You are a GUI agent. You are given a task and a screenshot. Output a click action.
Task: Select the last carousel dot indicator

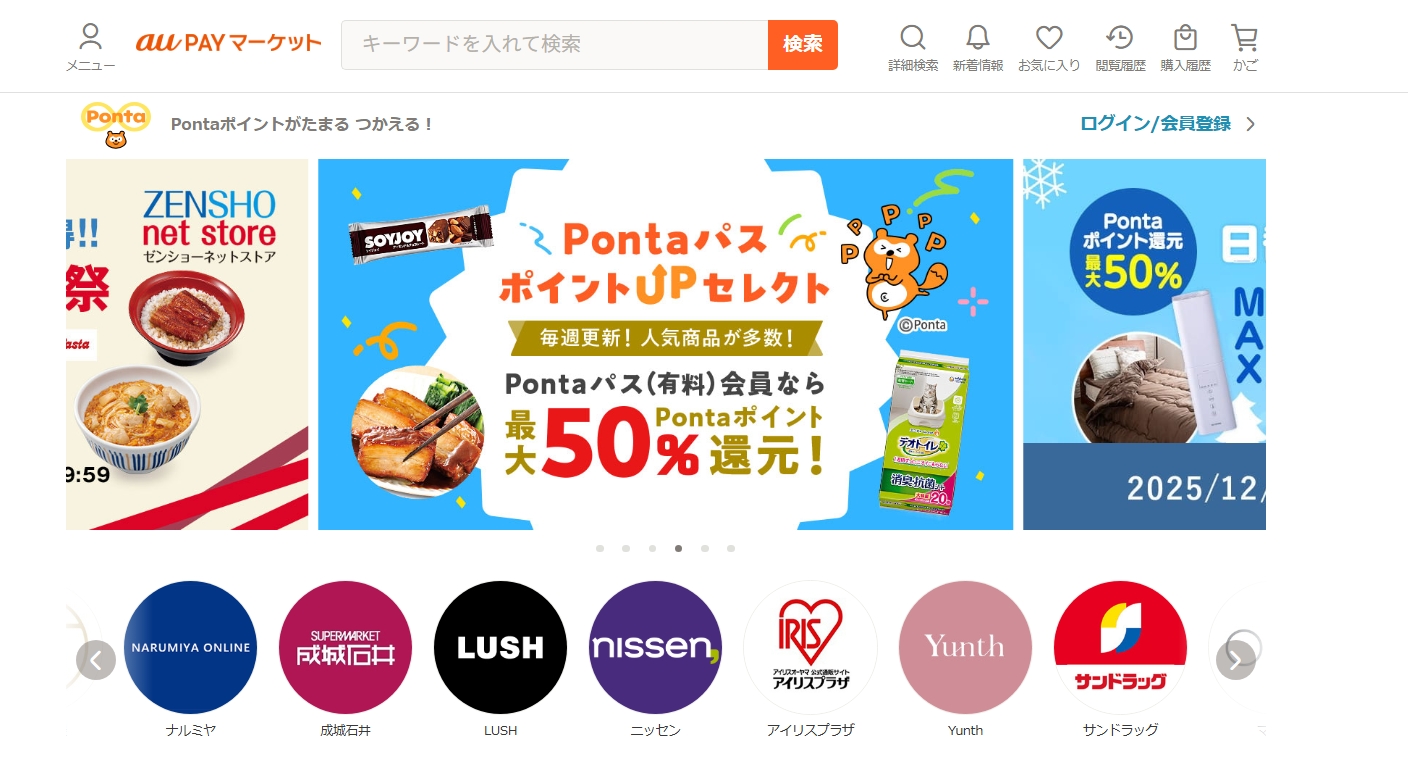point(731,548)
